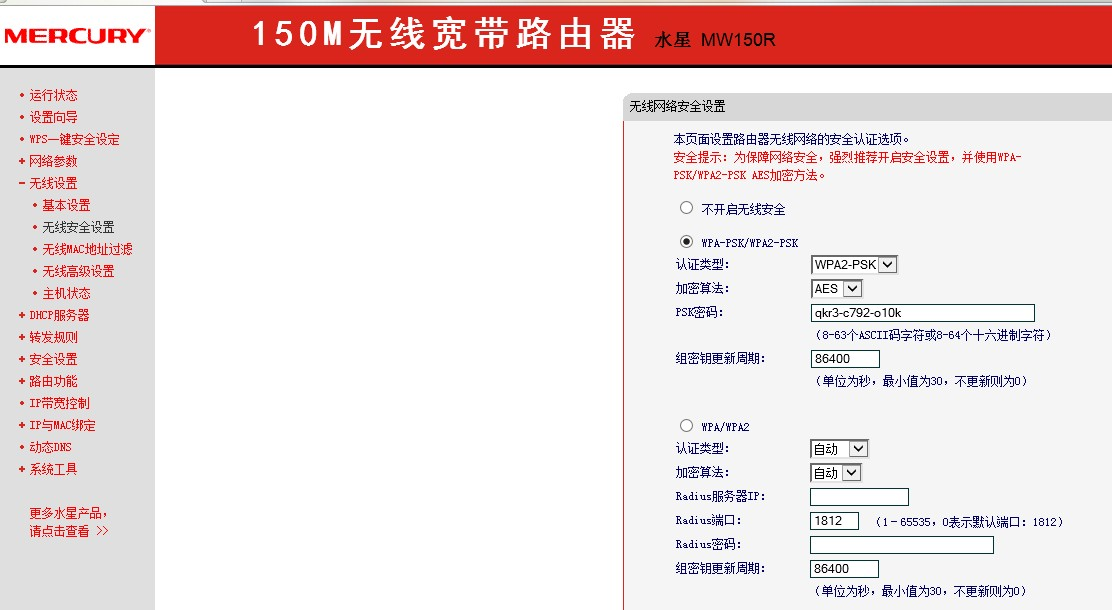Image resolution: width=1112 pixels, height=610 pixels.
Task: Open 无线安全设置 submenu item
Action: (x=78, y=227)
